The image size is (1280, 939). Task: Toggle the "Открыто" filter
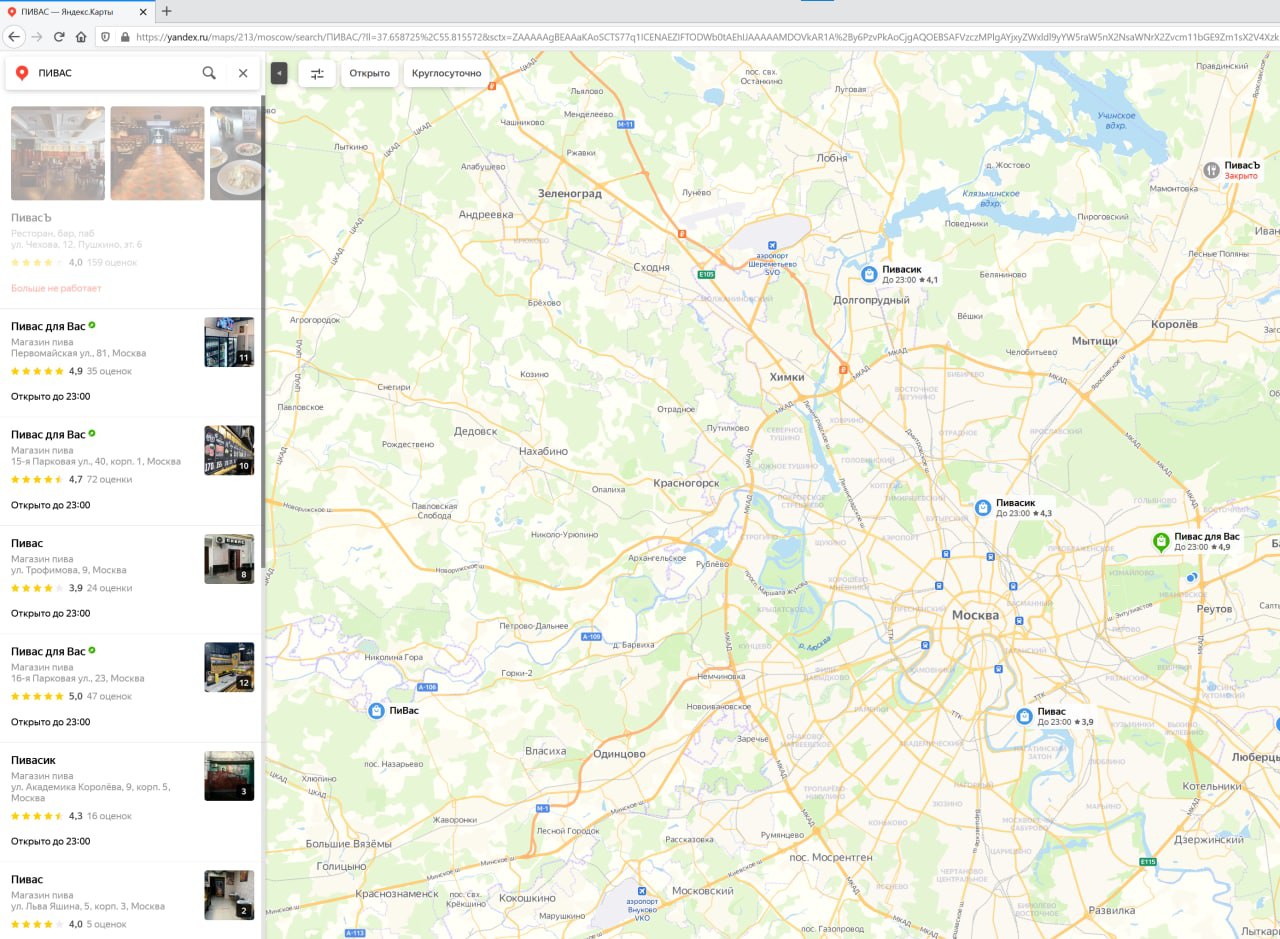coord(369,73)
